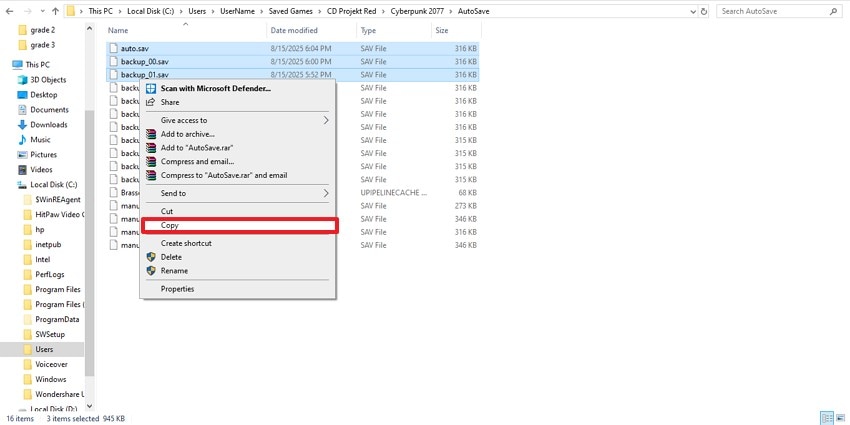Click the Share icon in context menu

151,102
